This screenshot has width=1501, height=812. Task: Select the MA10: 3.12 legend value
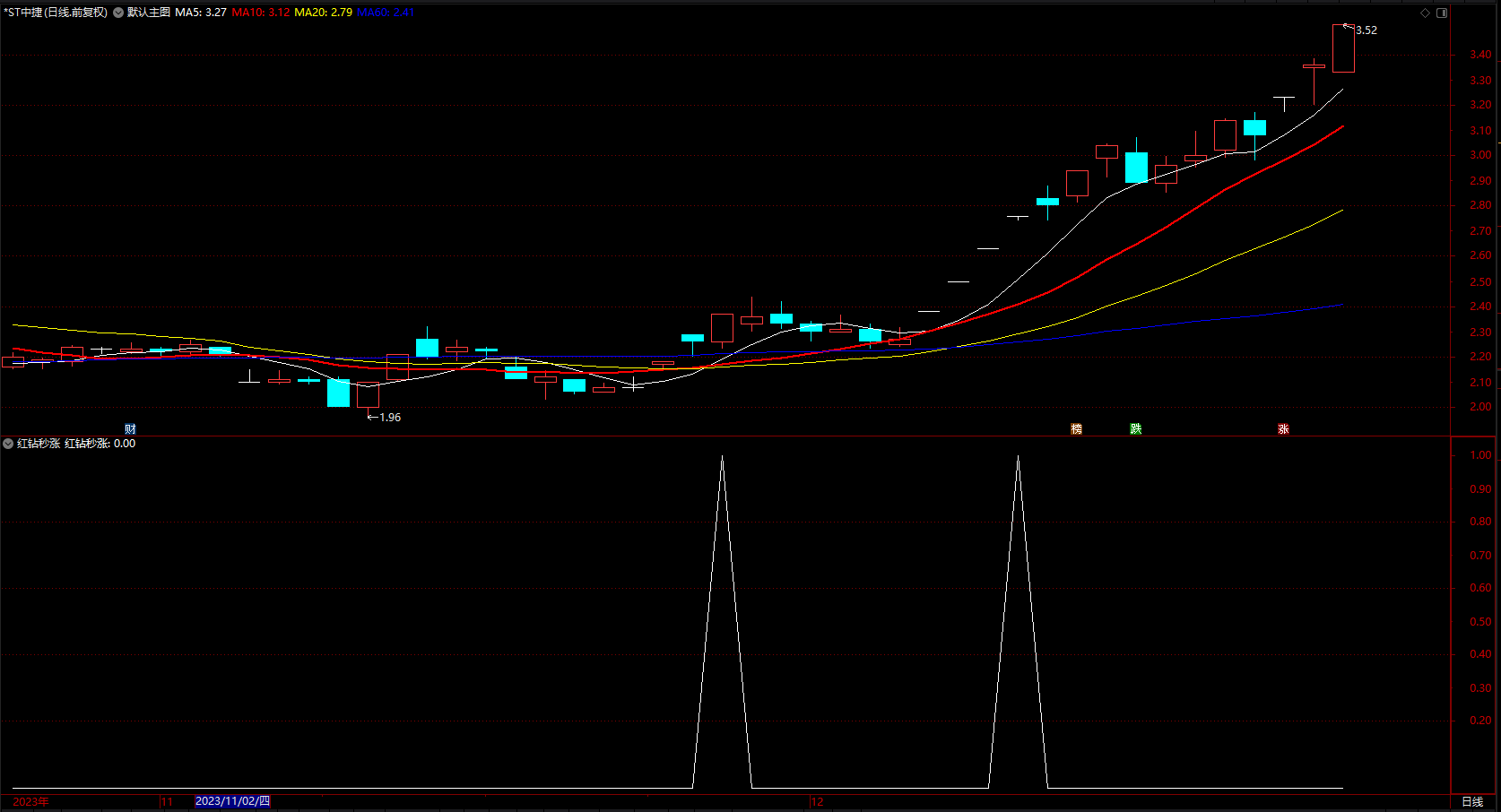point(261,13)
